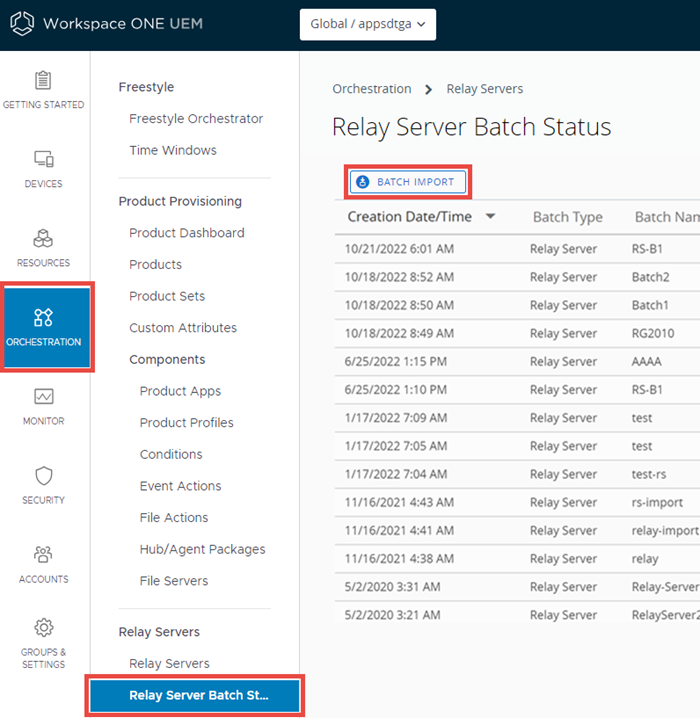Go to Relay Servers breadcrumb link
The width and height of the screenshot is (700, 718).
click(485, 89)
